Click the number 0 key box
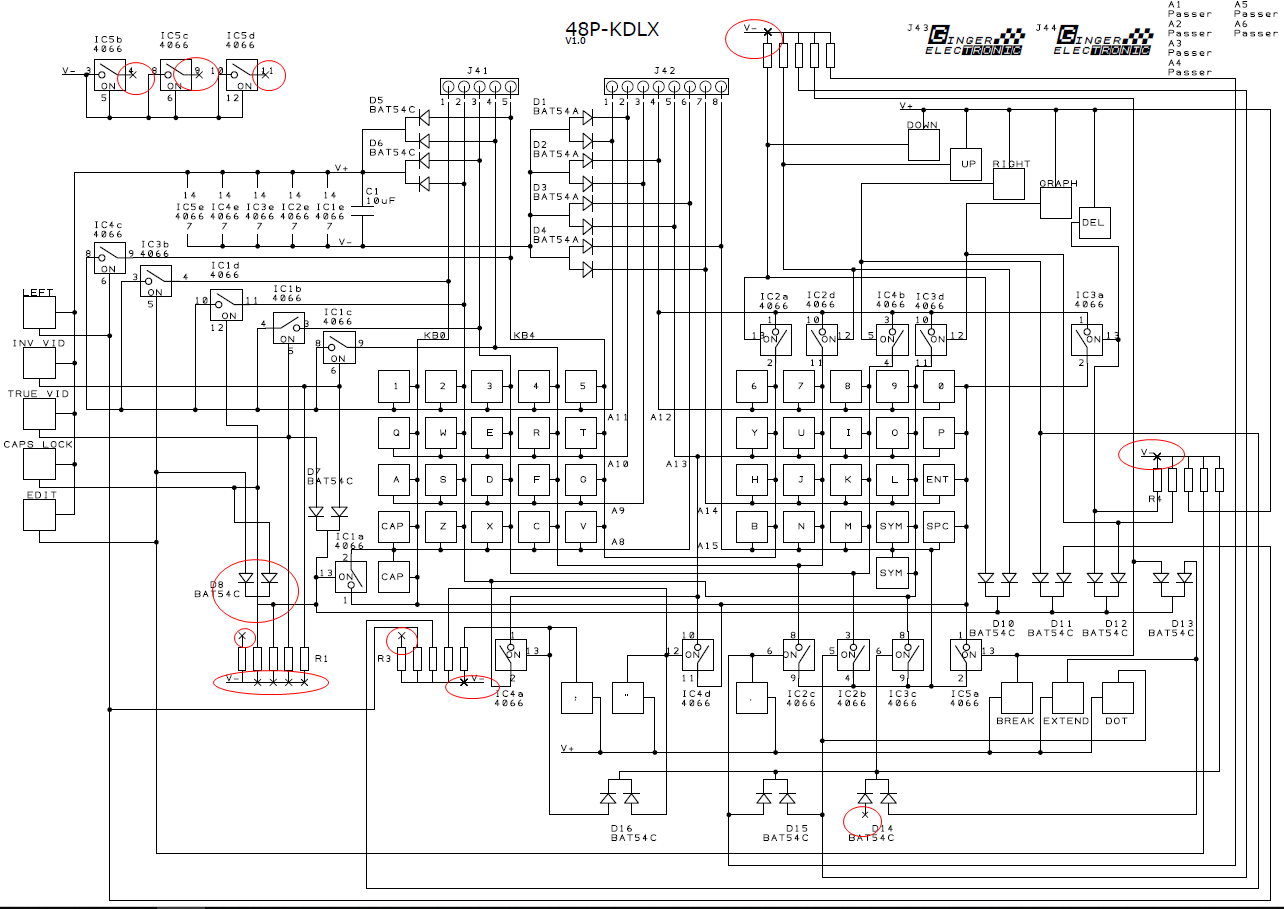The height and width of the screenshot is (909, 1284). tap(938, 386)
